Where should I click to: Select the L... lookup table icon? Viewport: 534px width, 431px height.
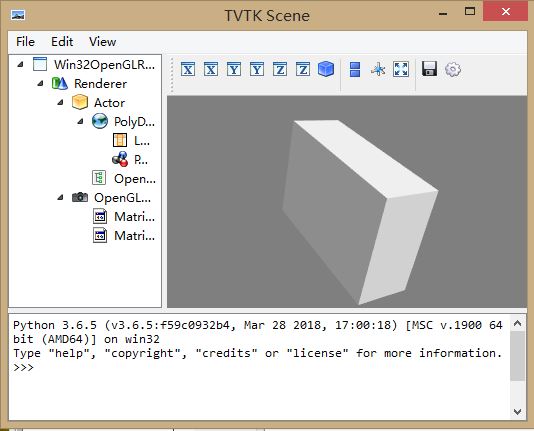pos(120,140)
